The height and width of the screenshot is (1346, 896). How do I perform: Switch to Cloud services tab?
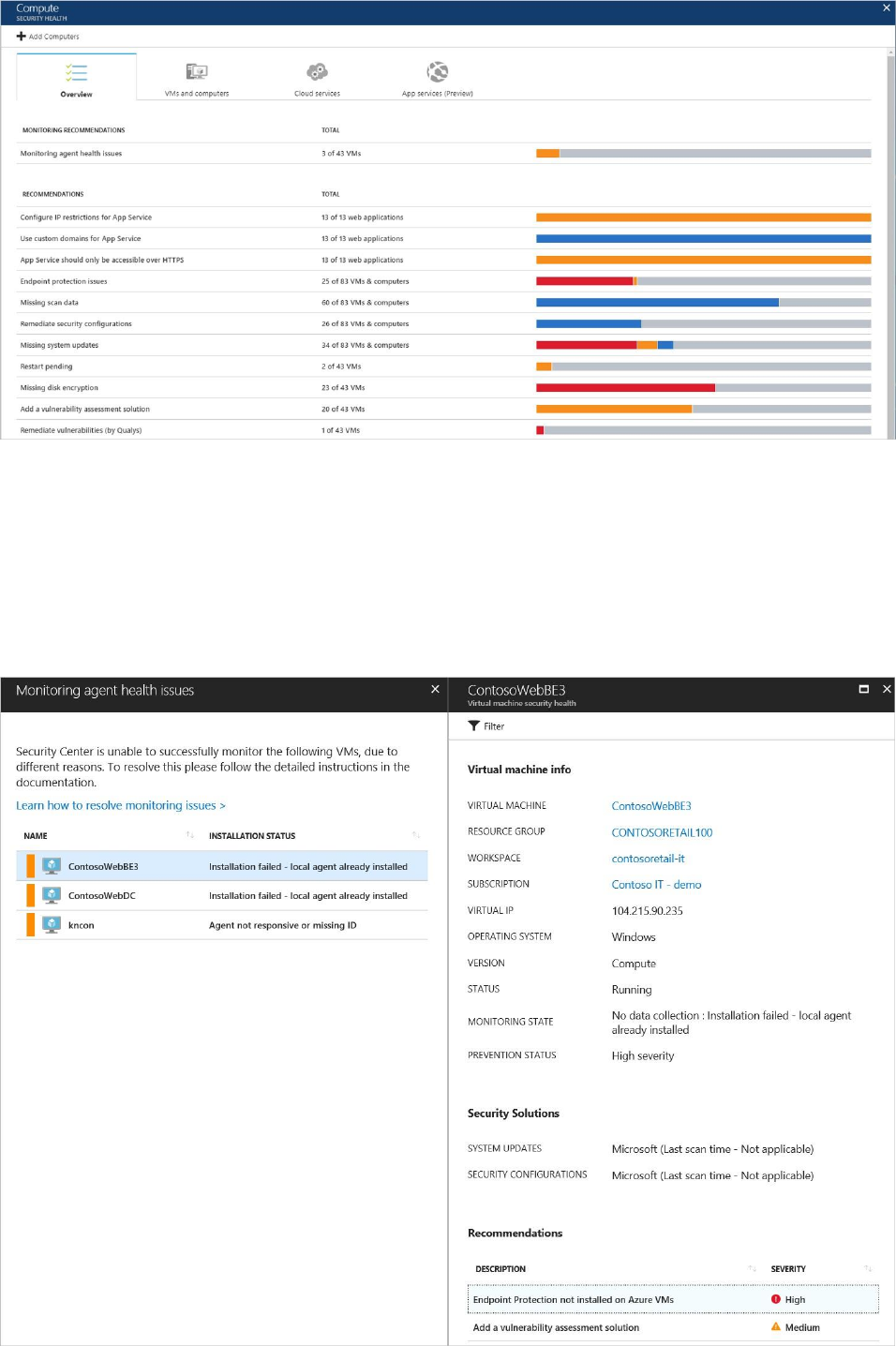coord(317,77)
